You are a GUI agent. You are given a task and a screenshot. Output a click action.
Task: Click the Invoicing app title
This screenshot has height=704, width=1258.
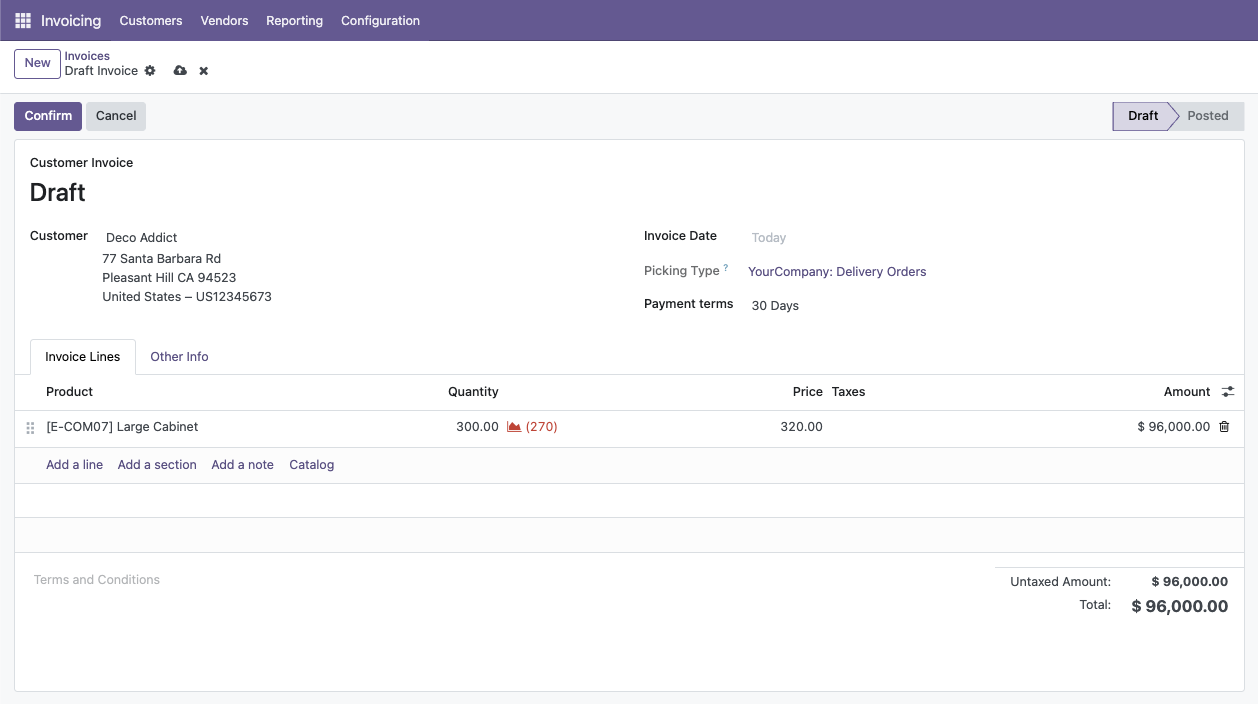coord(71,20)
